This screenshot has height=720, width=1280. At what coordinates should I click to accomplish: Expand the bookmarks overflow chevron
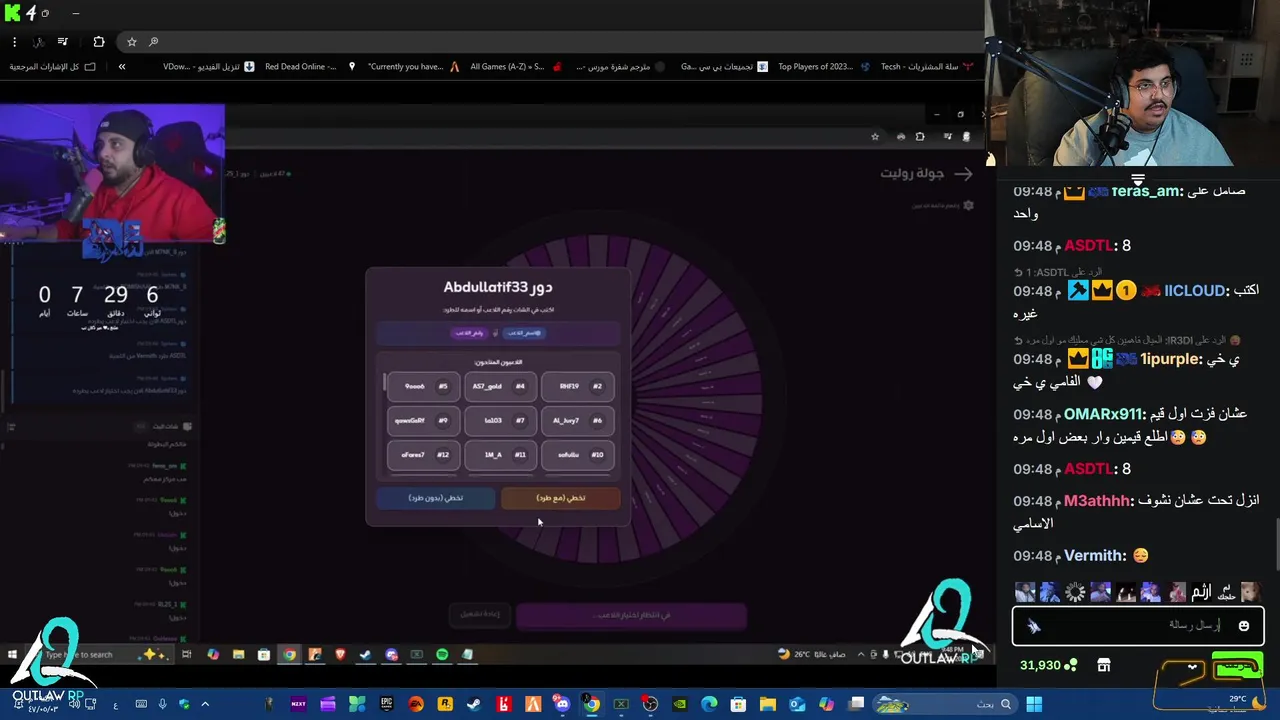pos(122,67)
